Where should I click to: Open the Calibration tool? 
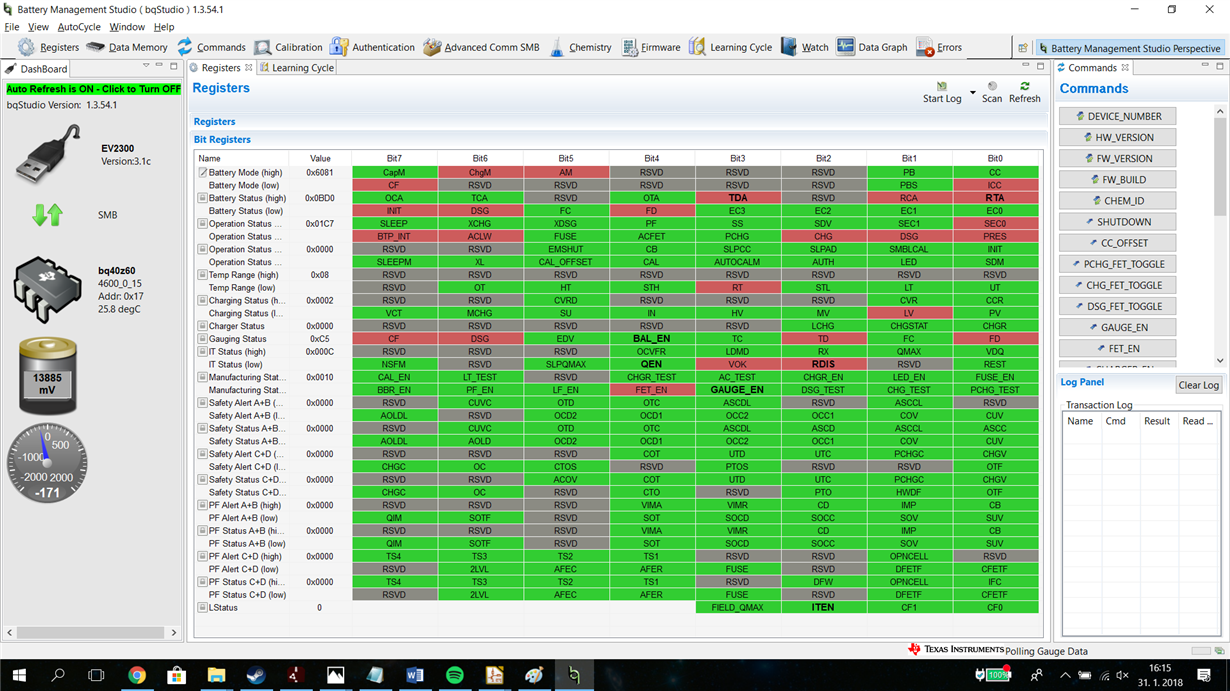click(288, 47)
